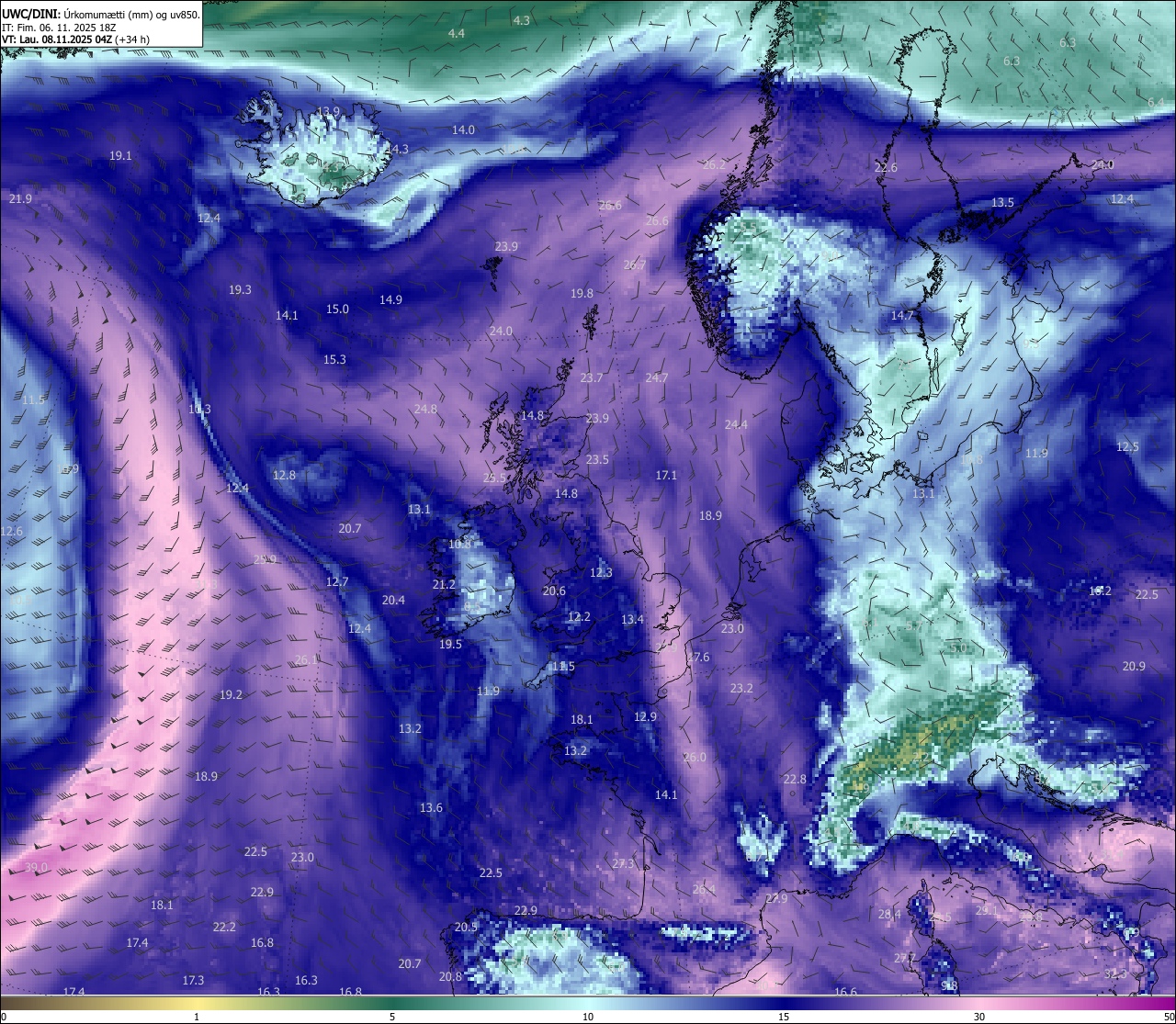Click the 26.0 value on the map
The image size is (1176, 1024).
coord(695,758)
